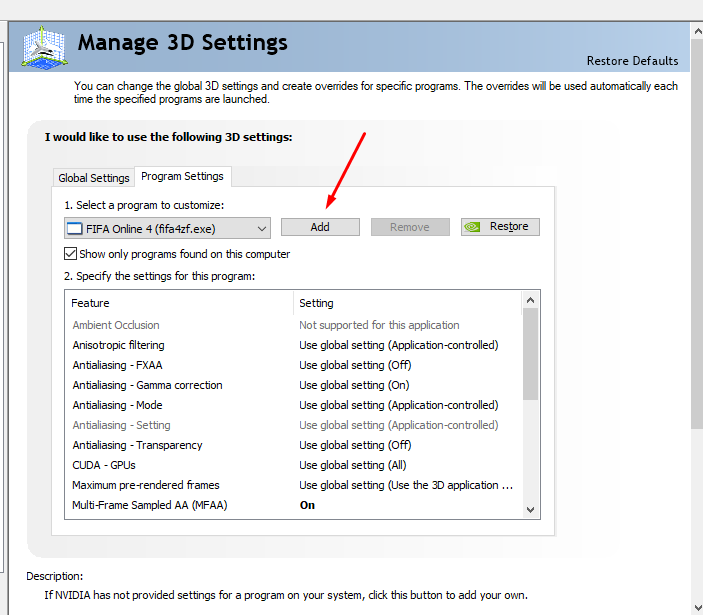Click the FIFA Online 4 program icon
This screenshot has width=703, height=615.
[x=74, y=228]
